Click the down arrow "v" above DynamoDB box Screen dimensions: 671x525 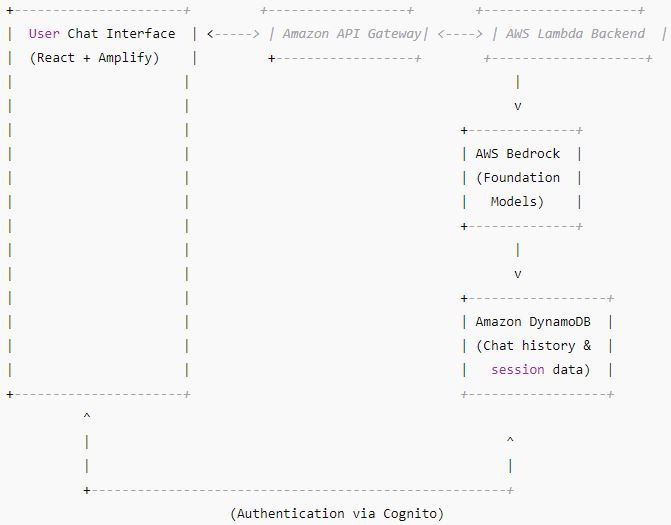pyautogui.click(x=517, y=273)
